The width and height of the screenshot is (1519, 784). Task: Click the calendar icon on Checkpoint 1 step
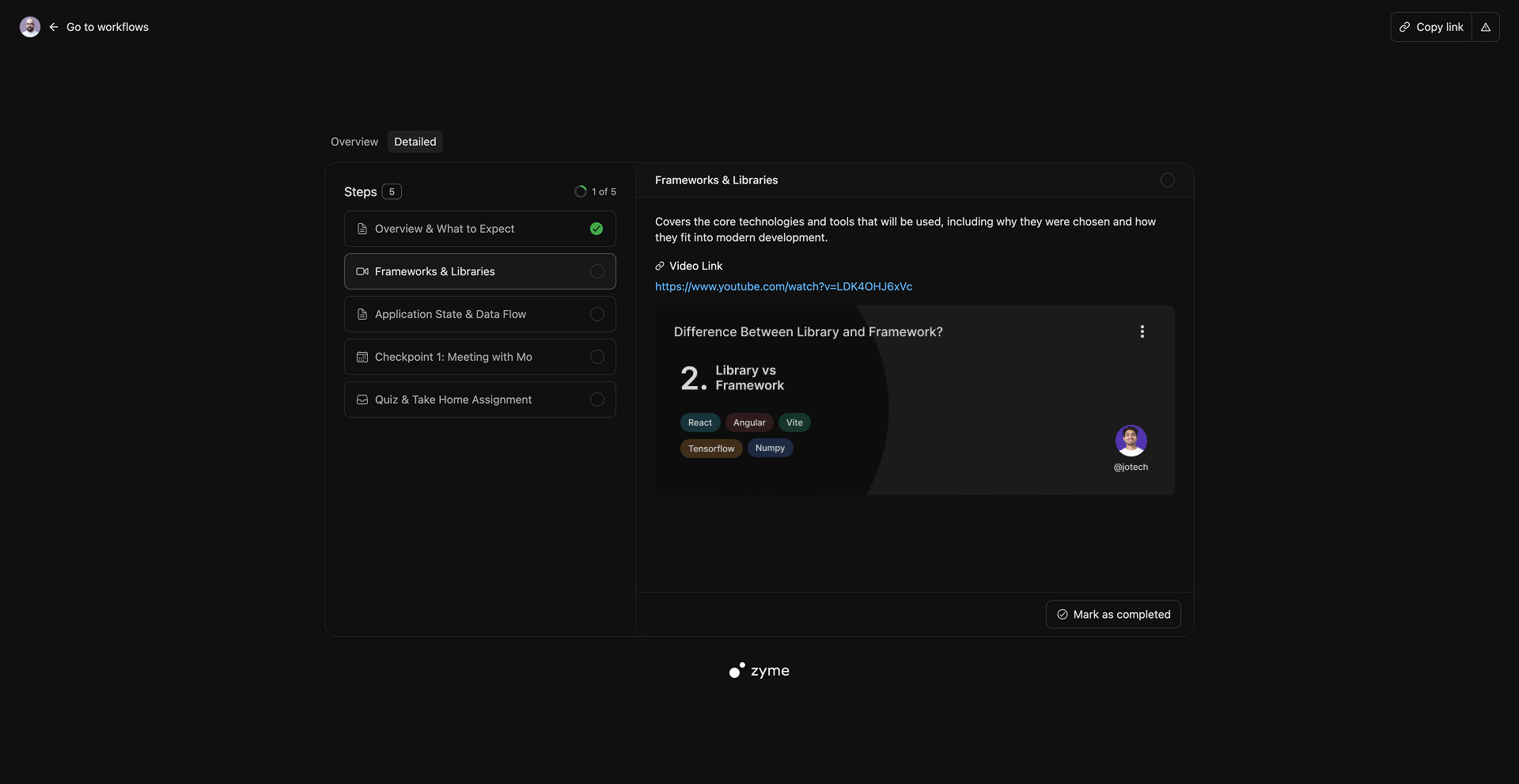point(362,357)
